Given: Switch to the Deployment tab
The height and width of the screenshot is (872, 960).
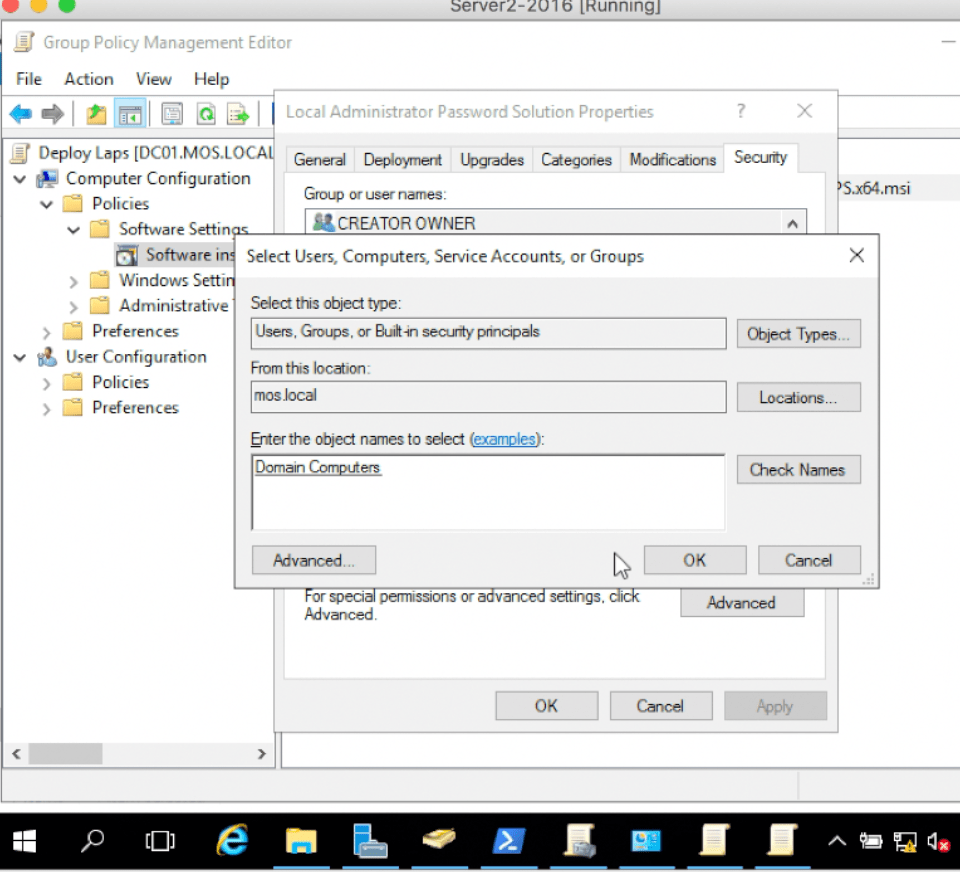Looking at the screenshot, I should pos(402,159).
